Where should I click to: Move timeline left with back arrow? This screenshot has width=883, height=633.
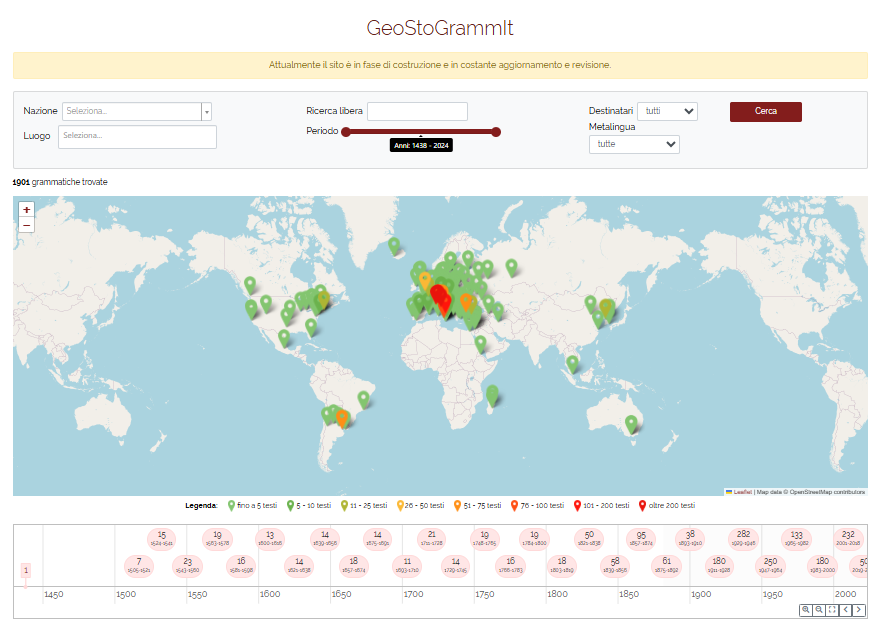tap(845, 610)
